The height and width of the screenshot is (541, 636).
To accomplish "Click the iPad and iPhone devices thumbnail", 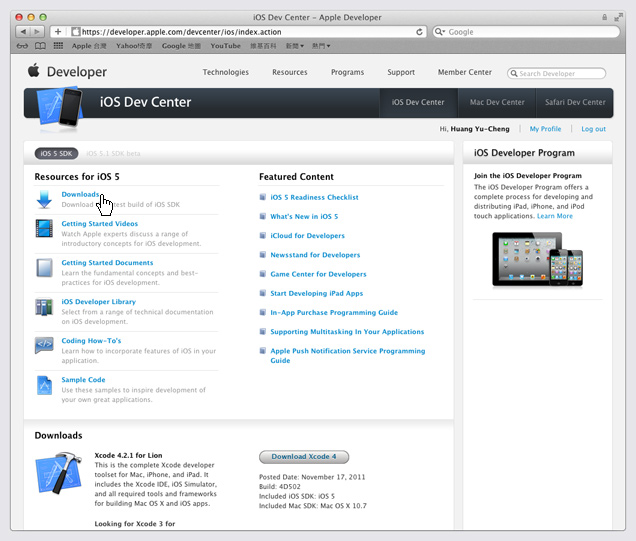I will point(537,259).
